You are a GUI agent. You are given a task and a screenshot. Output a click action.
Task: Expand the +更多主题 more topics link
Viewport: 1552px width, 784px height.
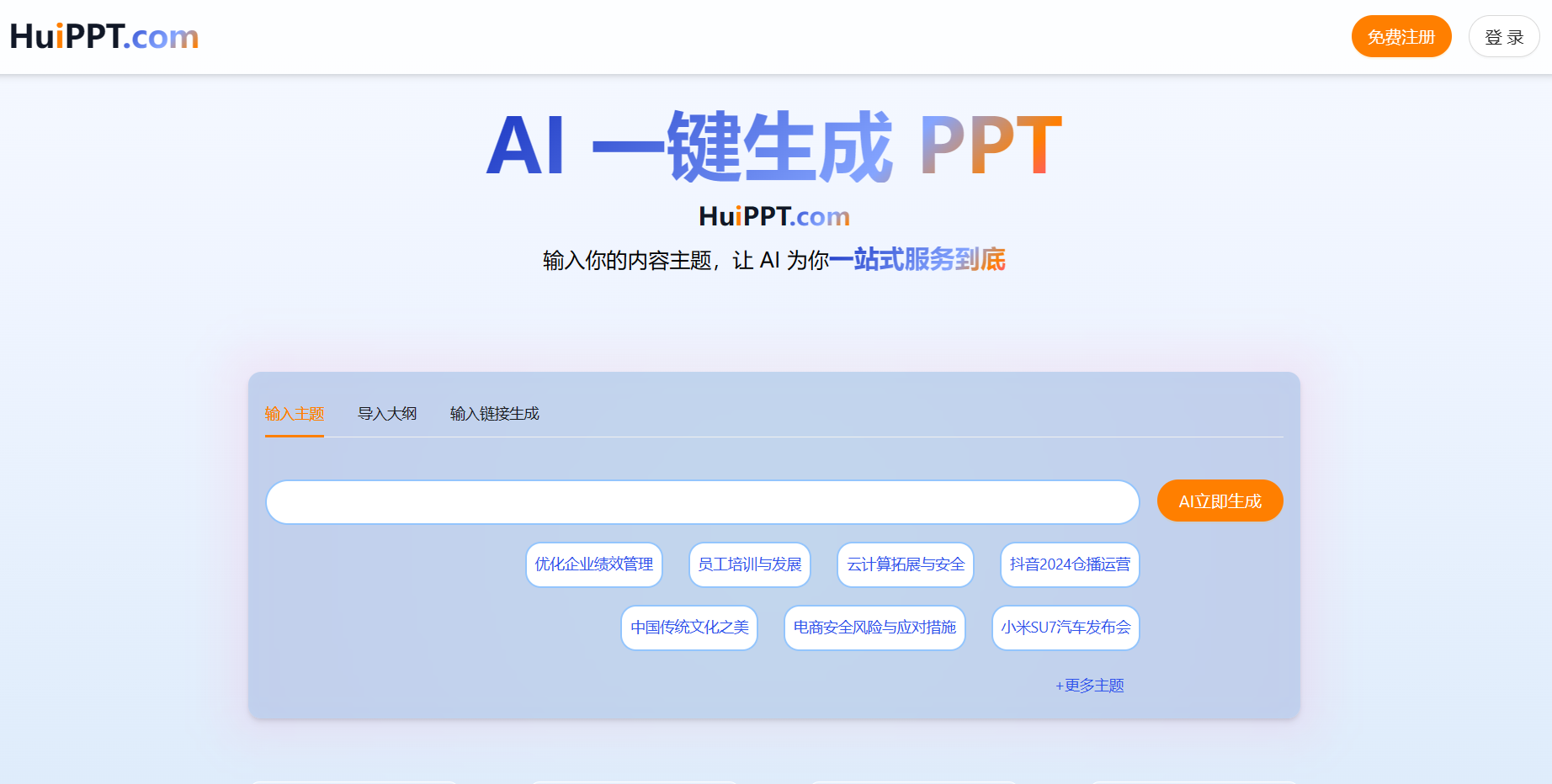(1089, 686)
